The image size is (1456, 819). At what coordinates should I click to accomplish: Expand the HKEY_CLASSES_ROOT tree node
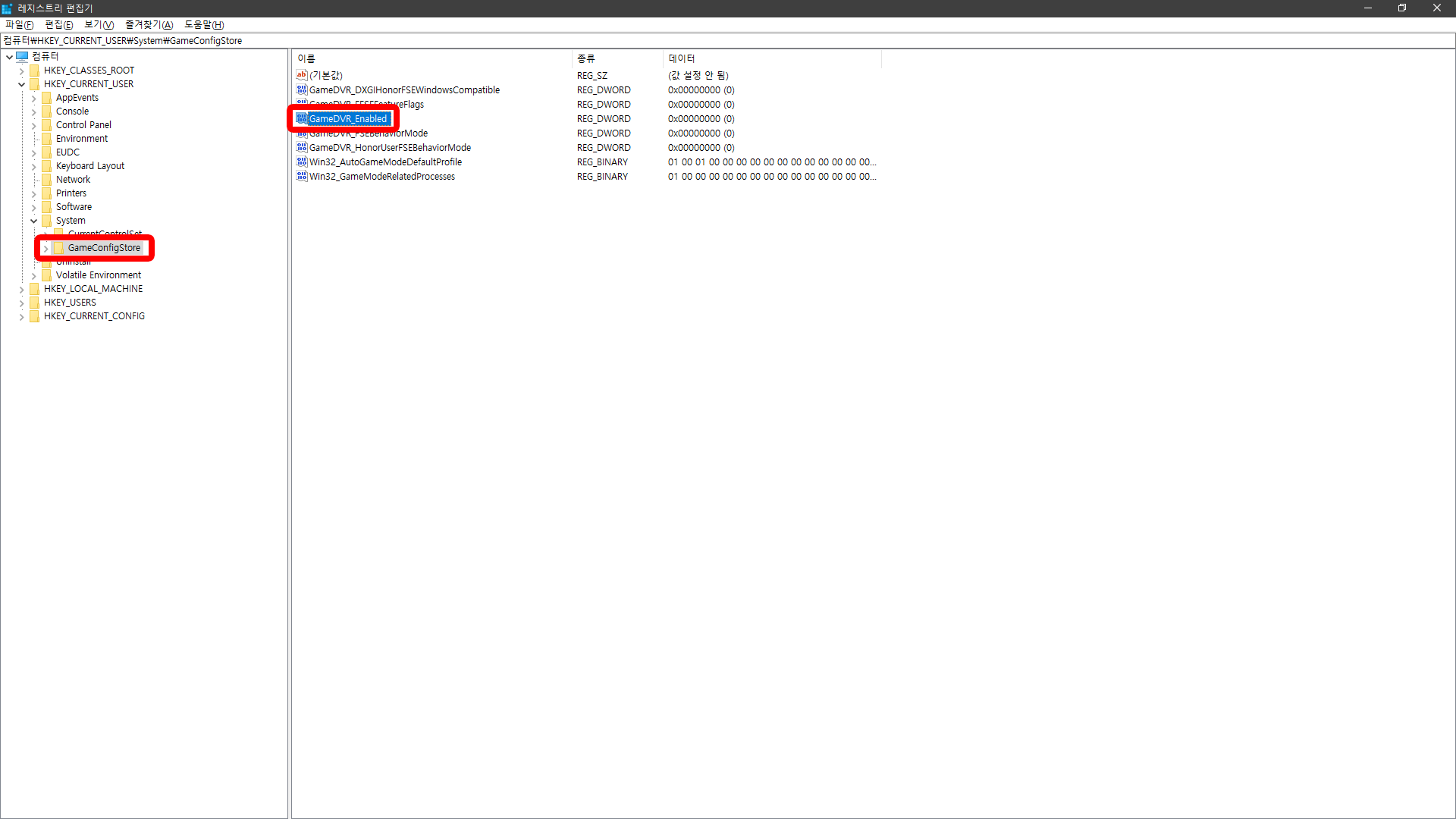click(21, 71)
